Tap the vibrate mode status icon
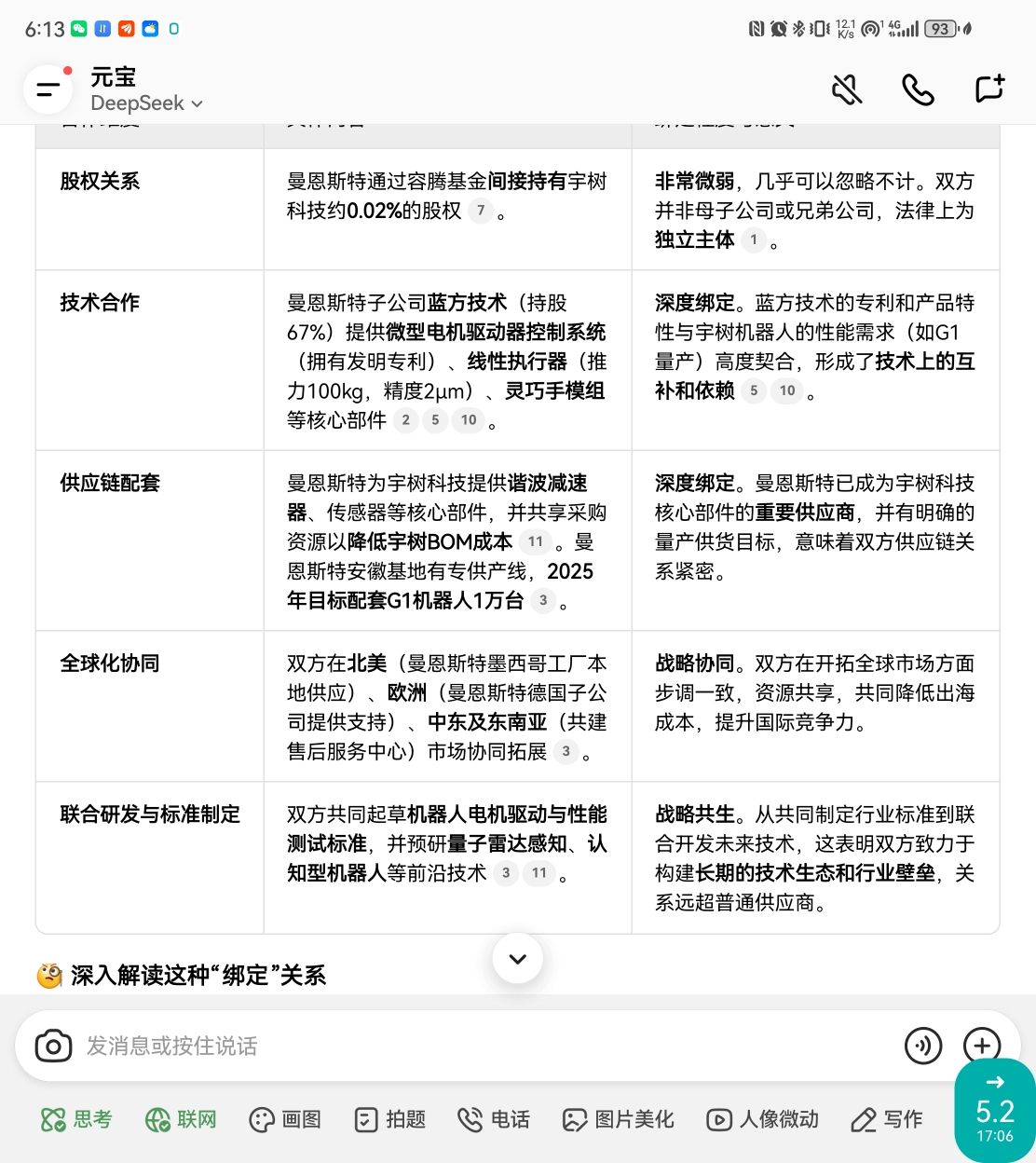Viewport: 1036px width, 1163px height. click(820, 29)
